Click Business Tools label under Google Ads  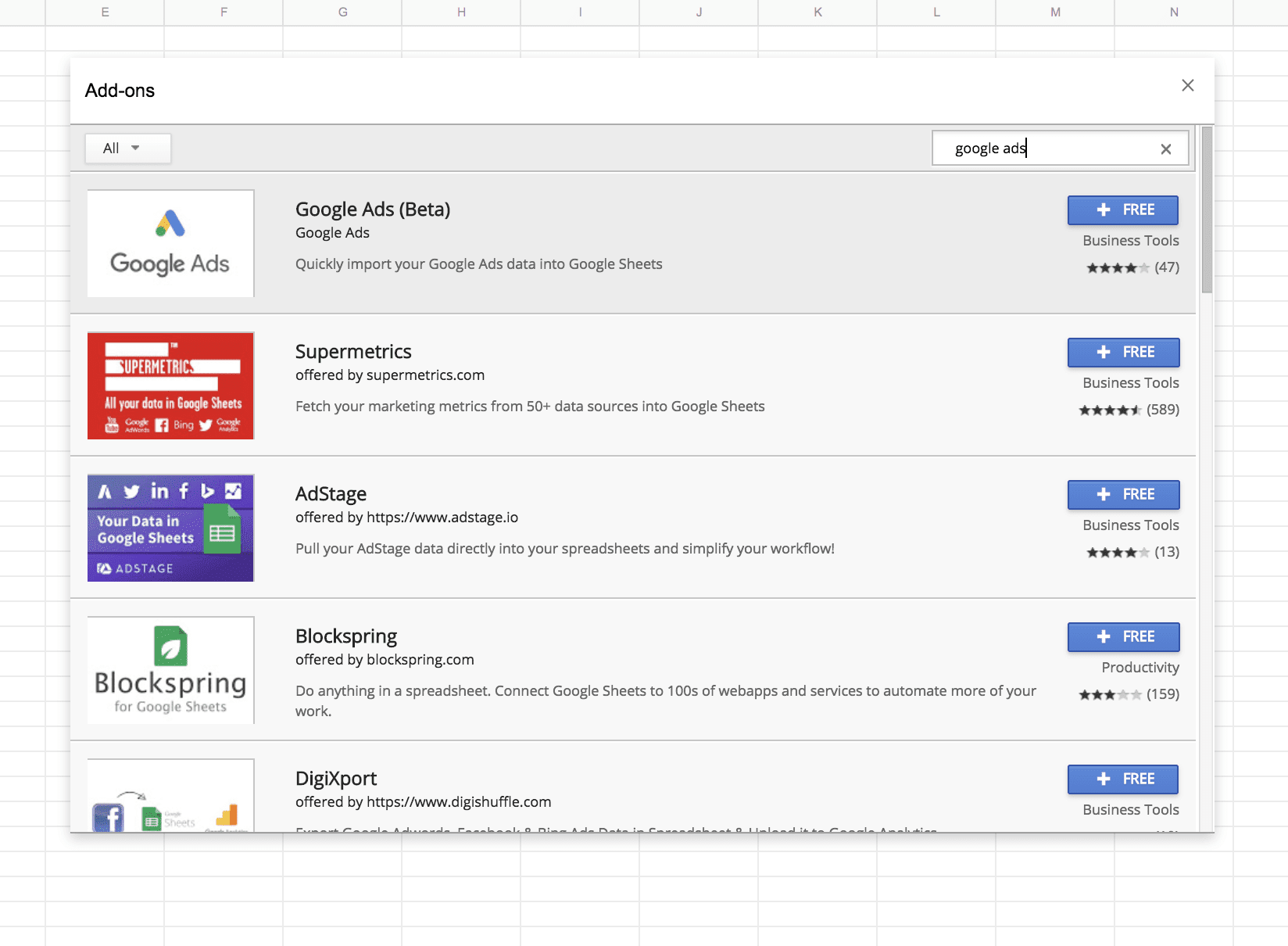click(1130, 240)
